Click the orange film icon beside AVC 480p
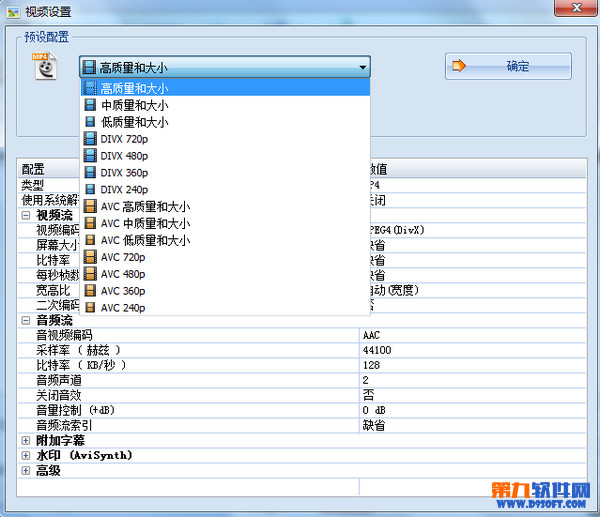Viewport: 600px width, 517px height. (90, 274)
